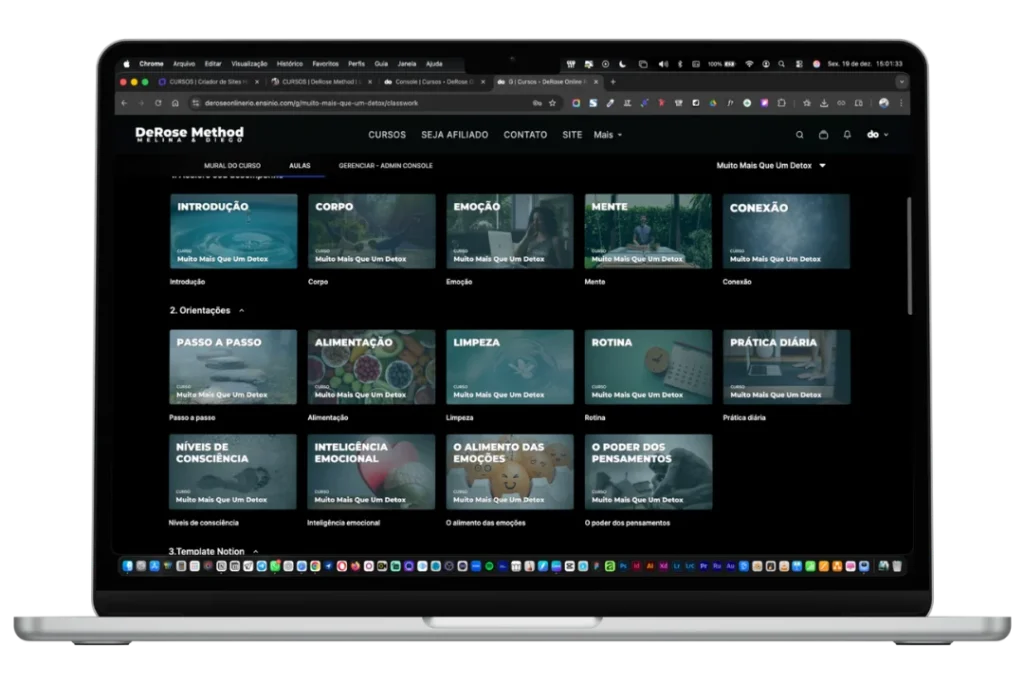Screen dimensions: 1024x683
Task: Open Finder in the Dock
Action: 127,566
